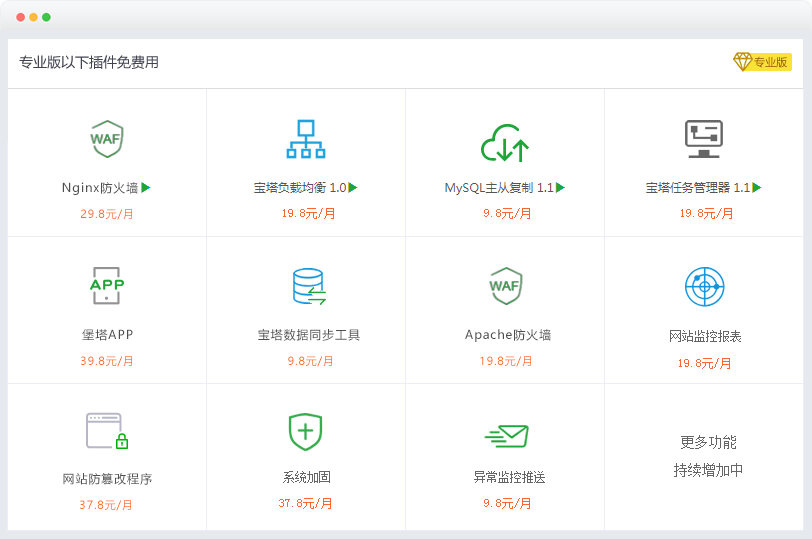Click the 19.8元/月 price under 宝塔任务管理器
The width and height of the screenshot is (812, 539).
click(x=706, y=213)
